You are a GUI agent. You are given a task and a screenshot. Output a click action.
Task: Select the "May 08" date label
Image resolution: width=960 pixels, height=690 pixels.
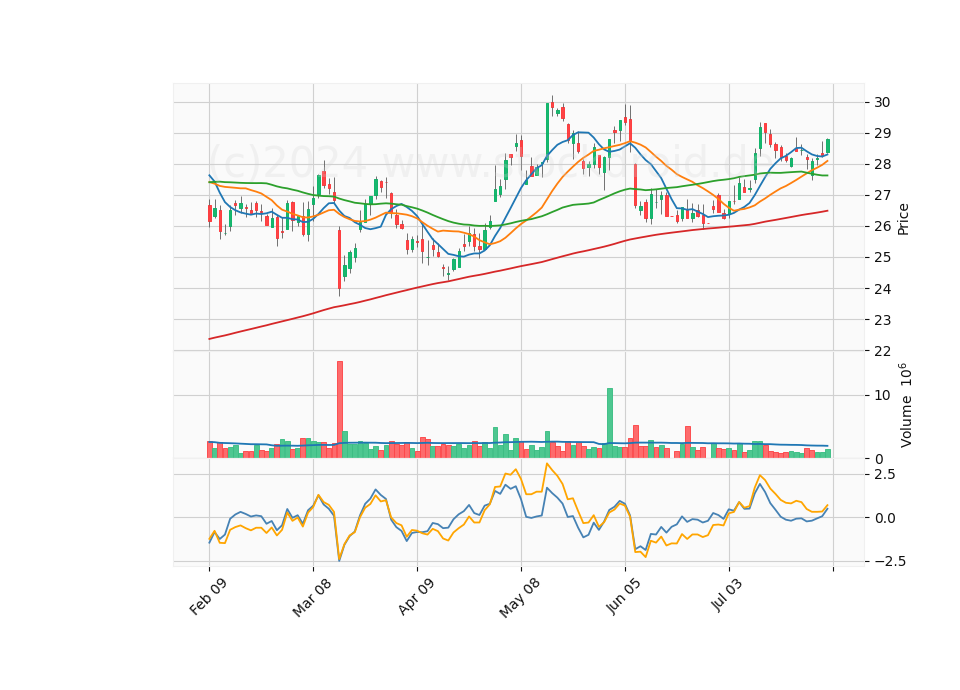point(520,598)
